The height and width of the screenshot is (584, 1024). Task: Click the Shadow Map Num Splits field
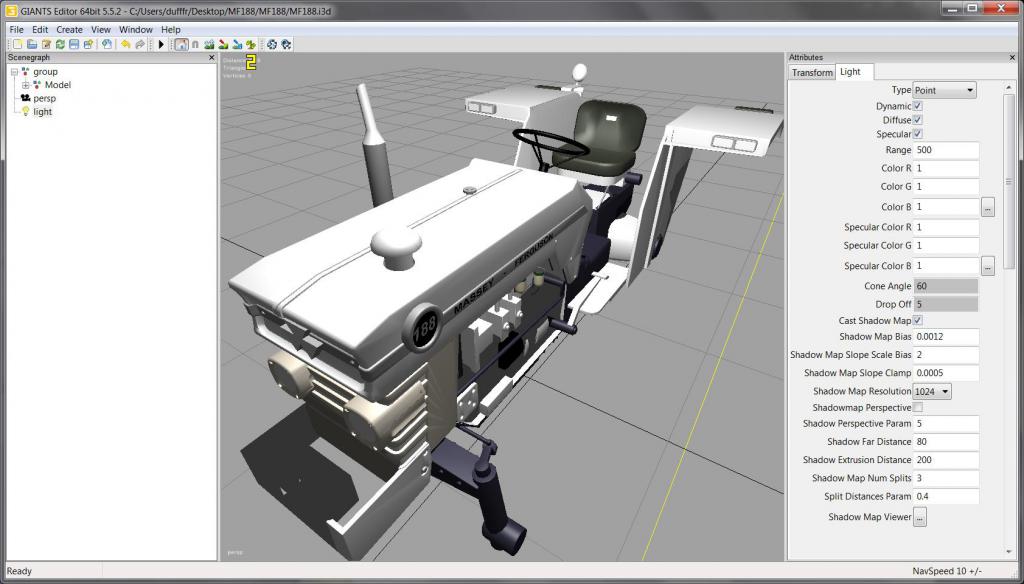tap(946, 478)
